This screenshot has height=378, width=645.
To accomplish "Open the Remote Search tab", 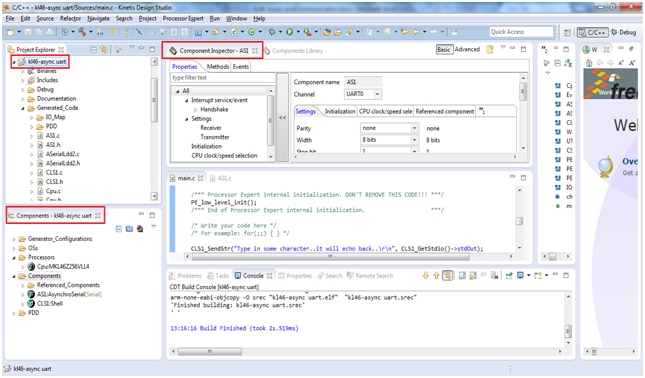I will click(370, 276).
